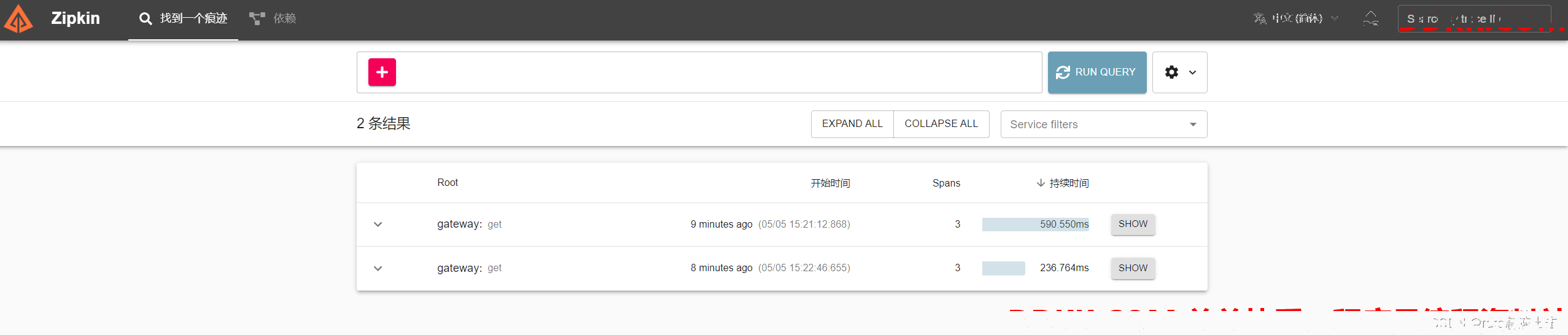Screen dimensions: 1568x335
Task: Click the Zipkin logo icon
Action: click(x=18, y=18)
